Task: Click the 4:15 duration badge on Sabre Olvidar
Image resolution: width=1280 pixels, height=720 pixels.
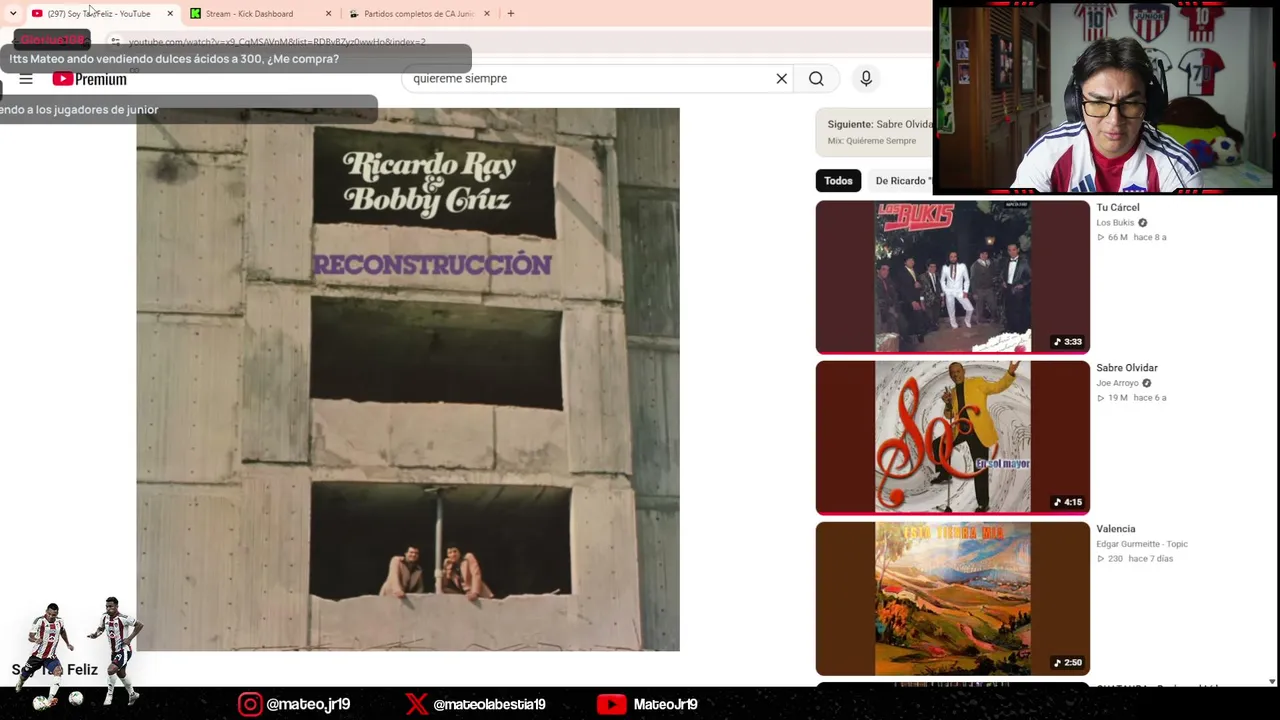Action: (1068, 503)
